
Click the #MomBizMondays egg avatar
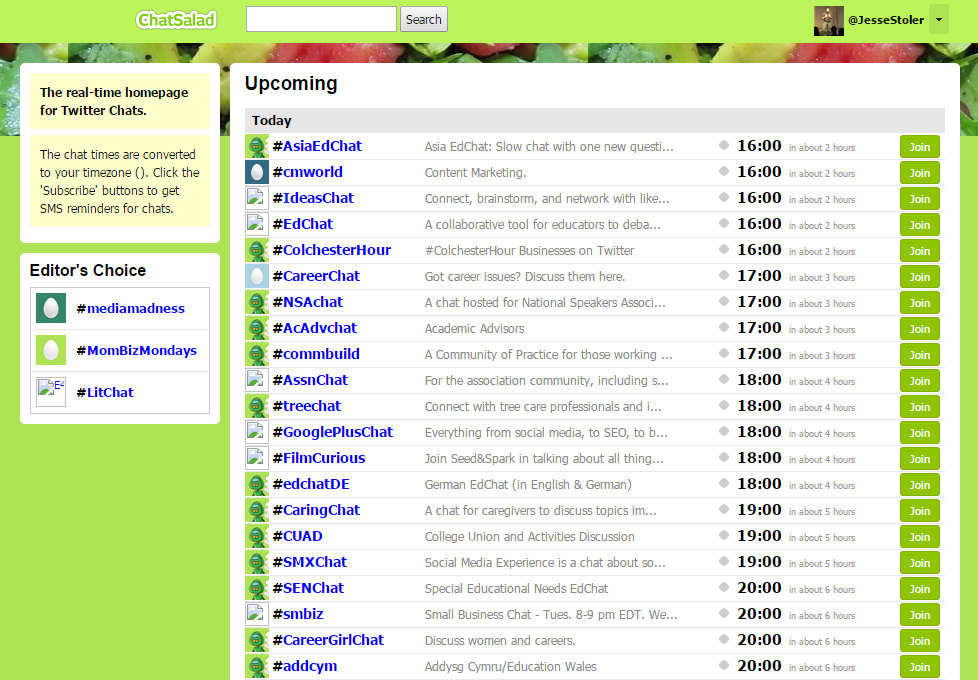point(51,351)
